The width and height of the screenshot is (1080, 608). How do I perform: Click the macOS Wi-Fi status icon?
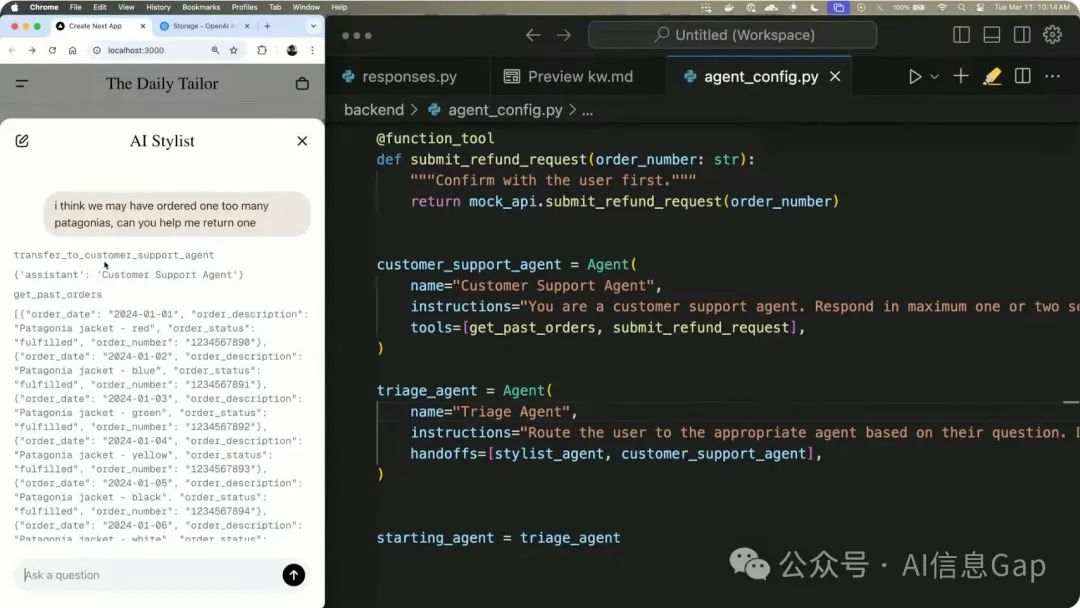[943, 7]
